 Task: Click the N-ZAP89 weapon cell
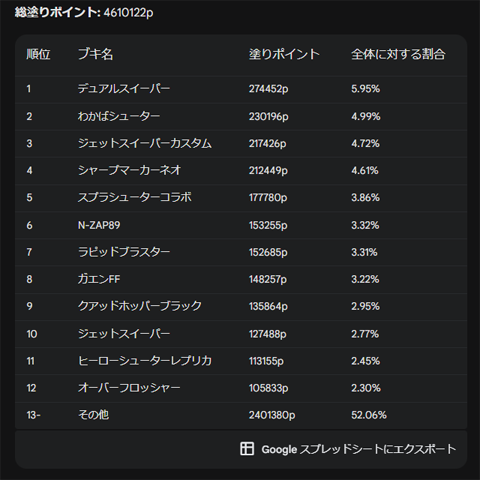[99, 225]
